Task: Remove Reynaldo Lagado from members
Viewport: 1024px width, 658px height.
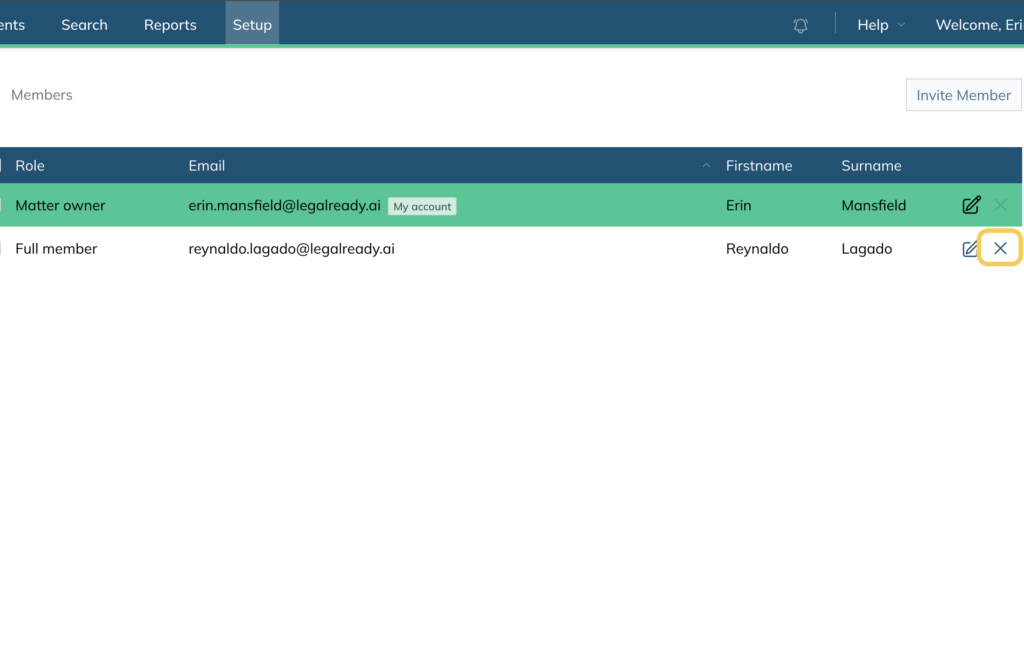Action: 1000,248
